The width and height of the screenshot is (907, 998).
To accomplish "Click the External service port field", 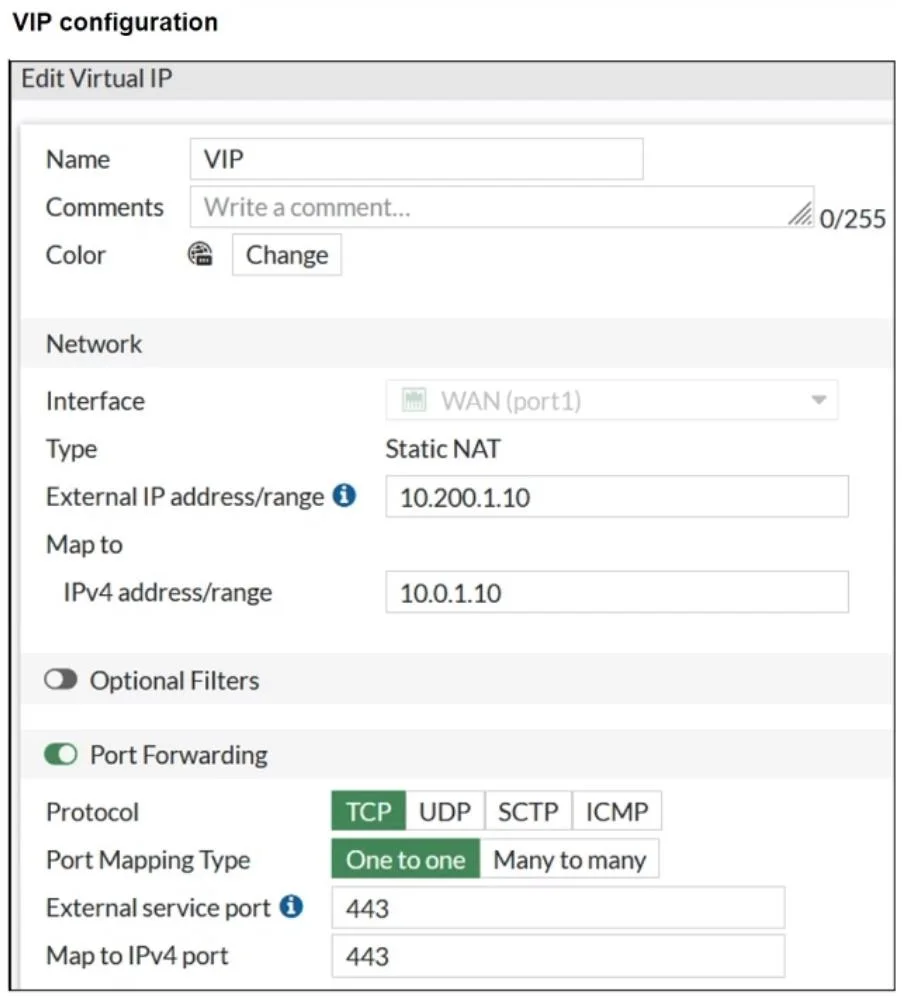I will (x=558, y=908).
